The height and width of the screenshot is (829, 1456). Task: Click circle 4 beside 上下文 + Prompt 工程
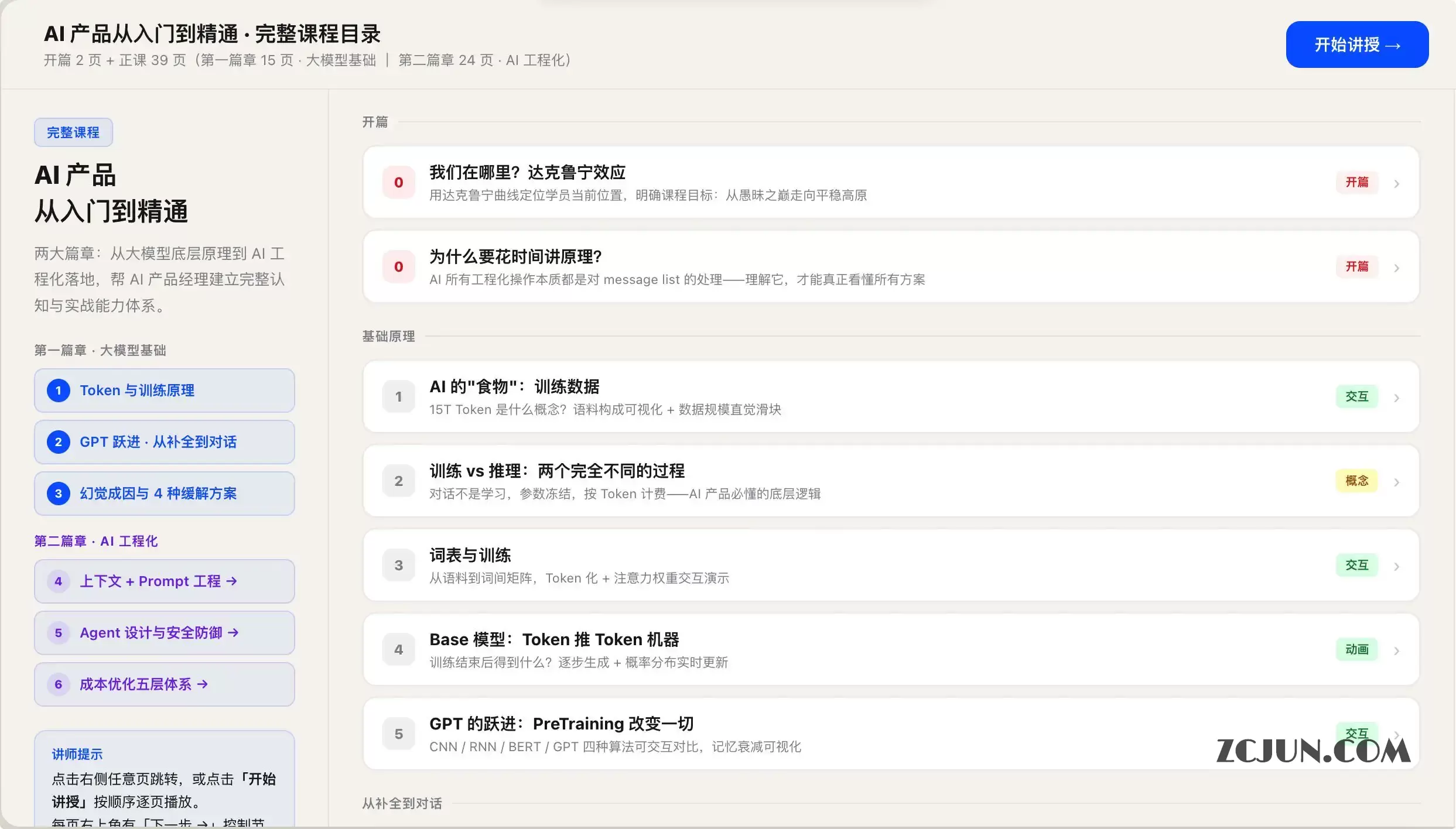[59, 581]
